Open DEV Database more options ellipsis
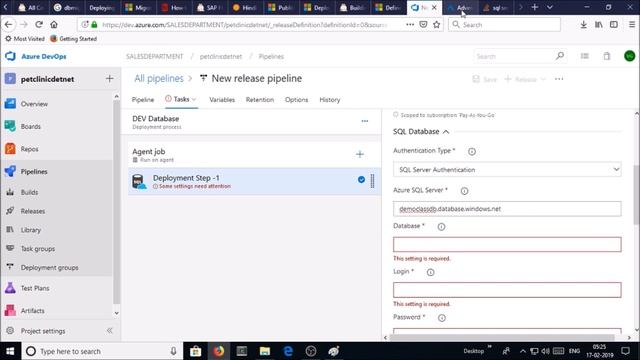The image size is (640, 360). 364,121
